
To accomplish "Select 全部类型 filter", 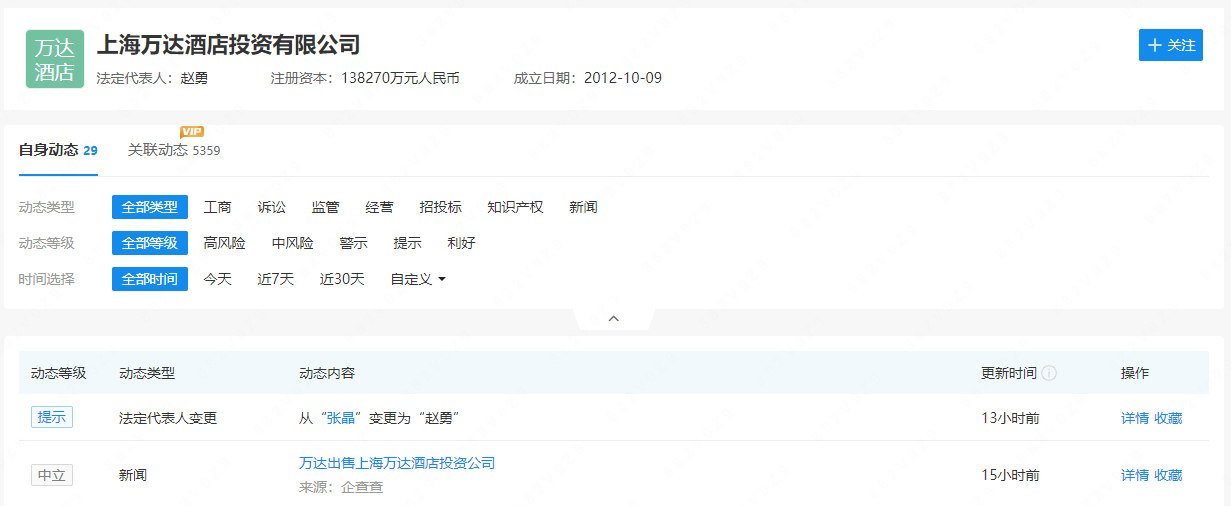I will coord(150,207).
